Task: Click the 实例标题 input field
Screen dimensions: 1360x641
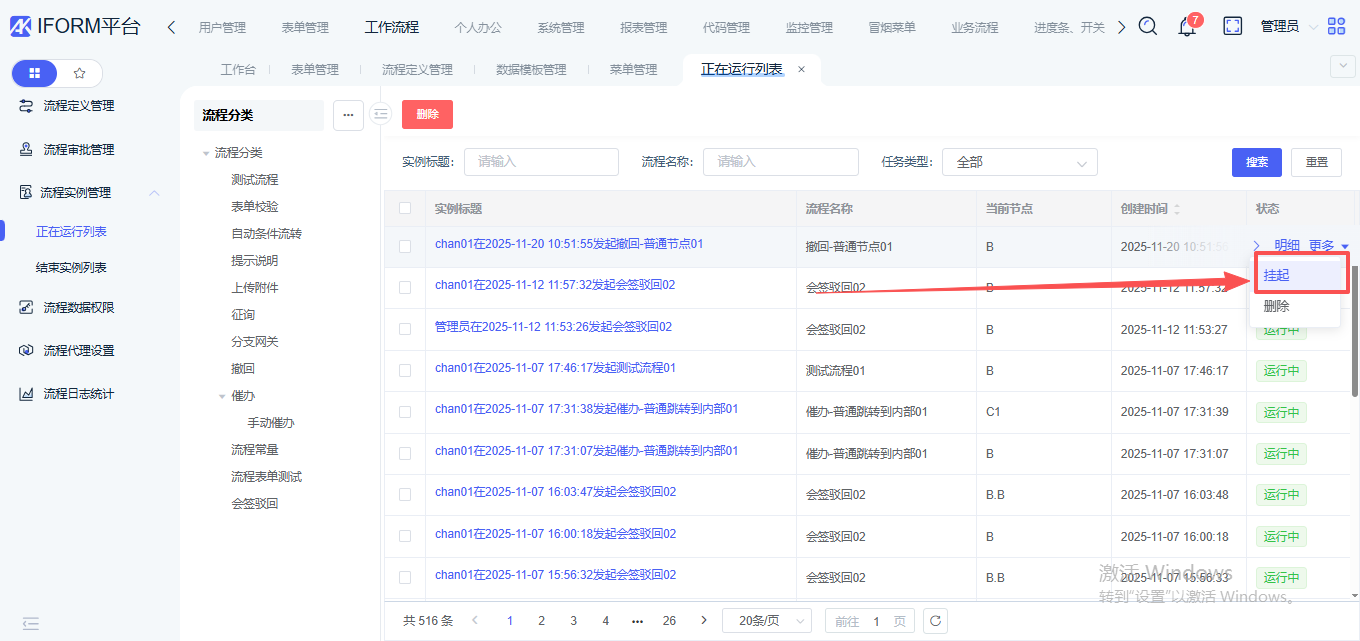Action: pyautogui.click(x=541, y=162)
